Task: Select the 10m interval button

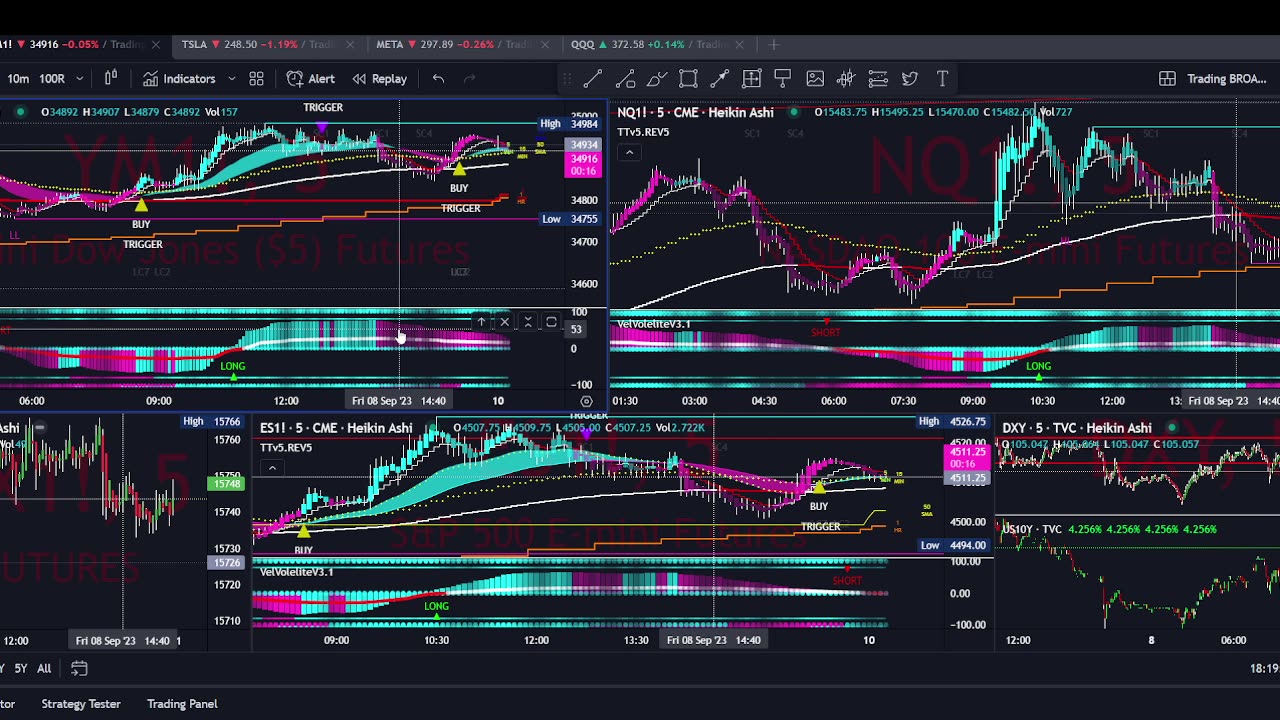Action: point(18,79)
